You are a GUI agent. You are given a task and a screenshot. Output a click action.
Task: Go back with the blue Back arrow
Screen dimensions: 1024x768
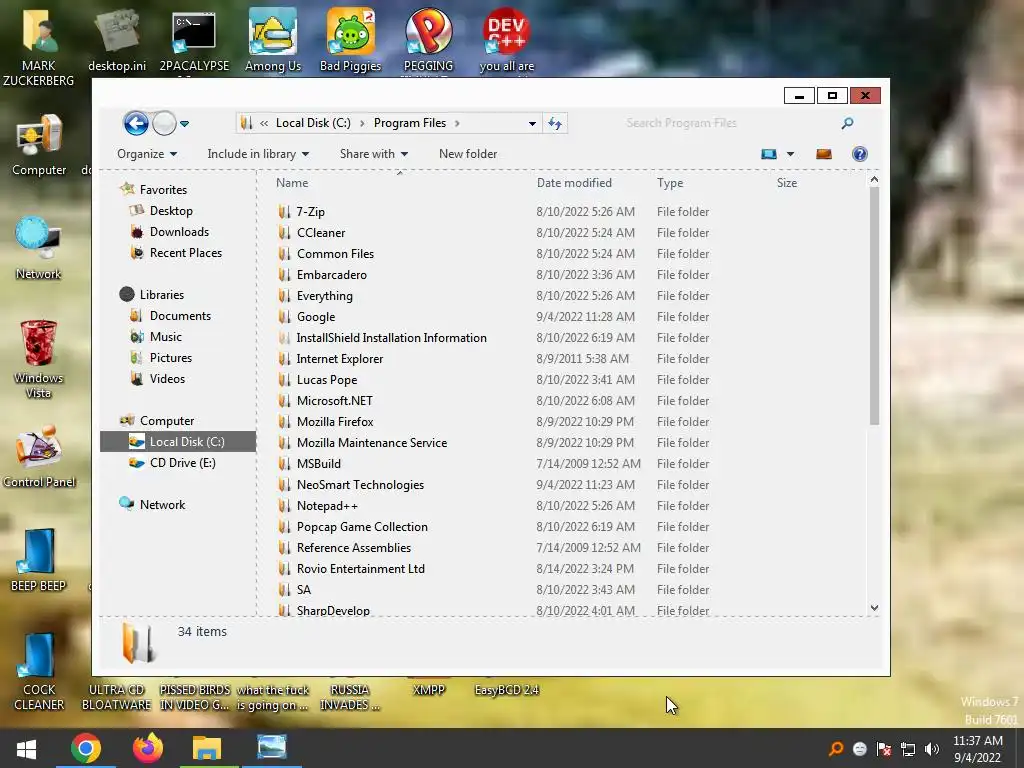[136, 123]
